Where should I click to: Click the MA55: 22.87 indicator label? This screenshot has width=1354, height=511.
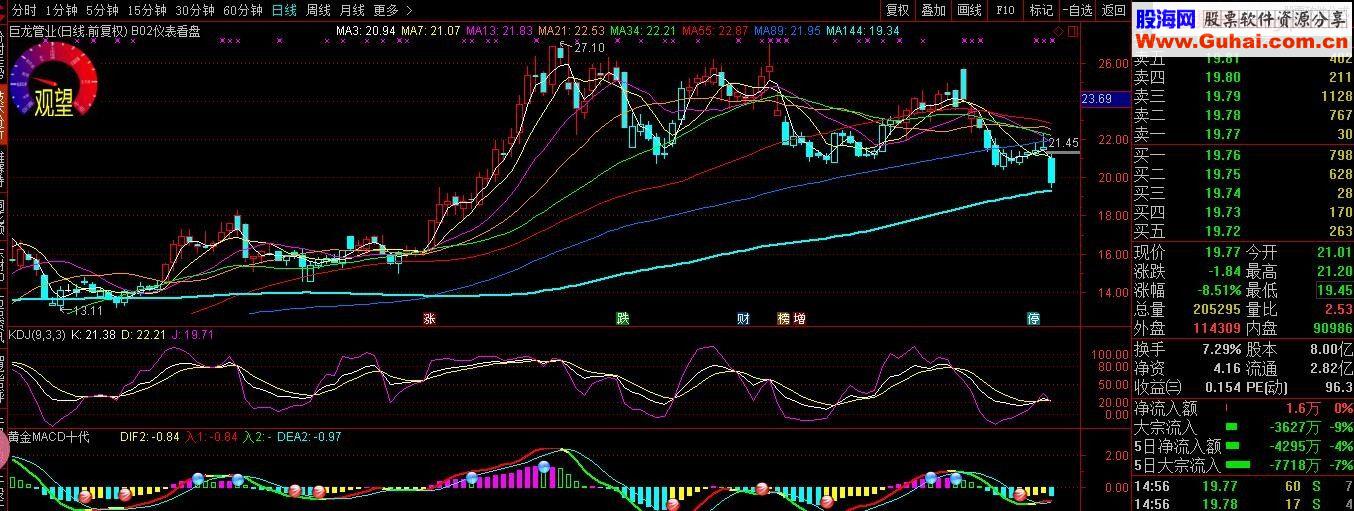click(x=715, y=31)
